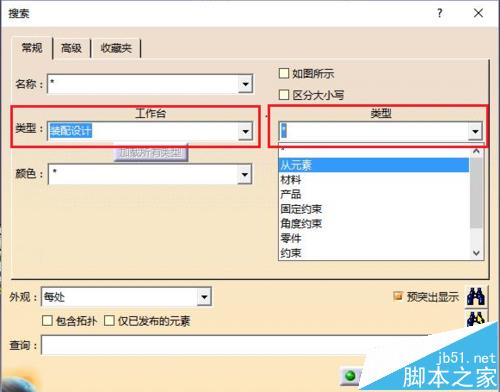Open the 外观 每处 dropdown

[204, 296]
